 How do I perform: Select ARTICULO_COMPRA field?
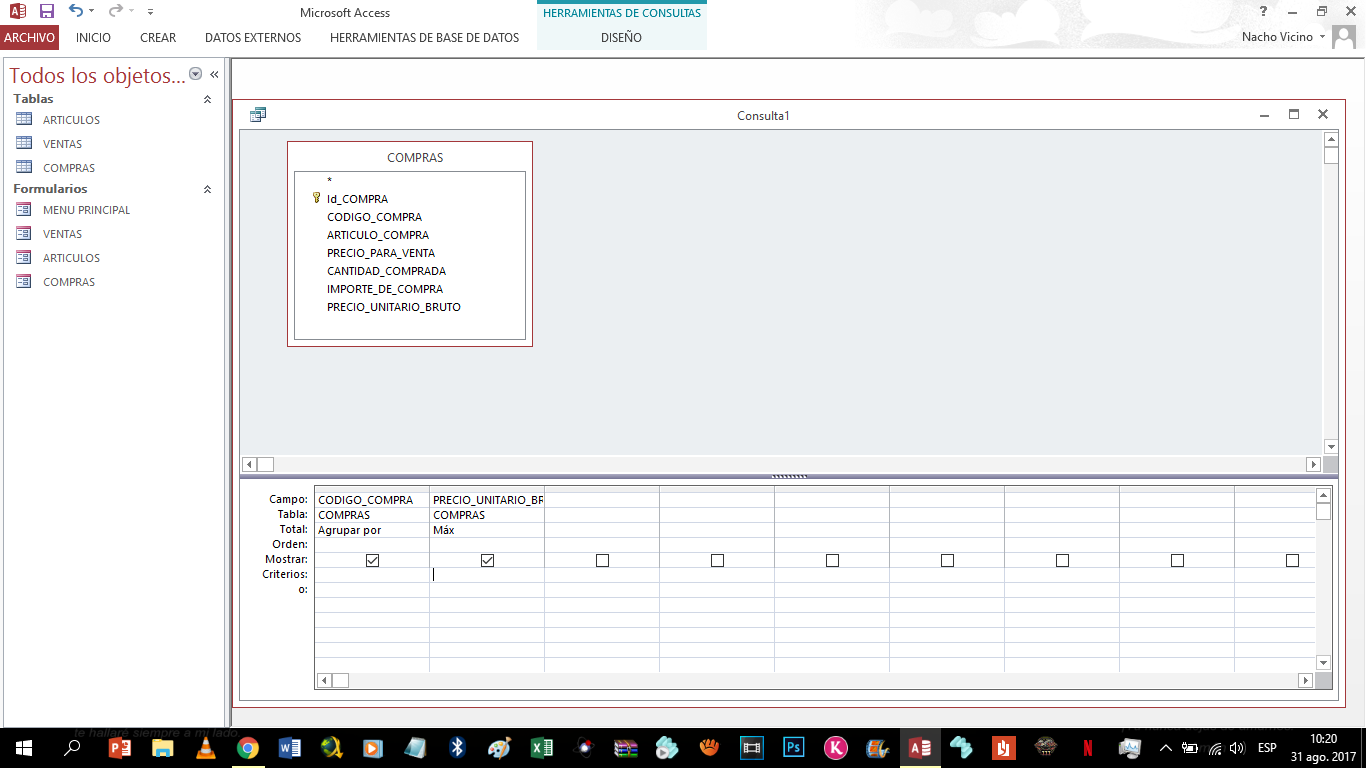pyautogui.click(x=378, y=235)
